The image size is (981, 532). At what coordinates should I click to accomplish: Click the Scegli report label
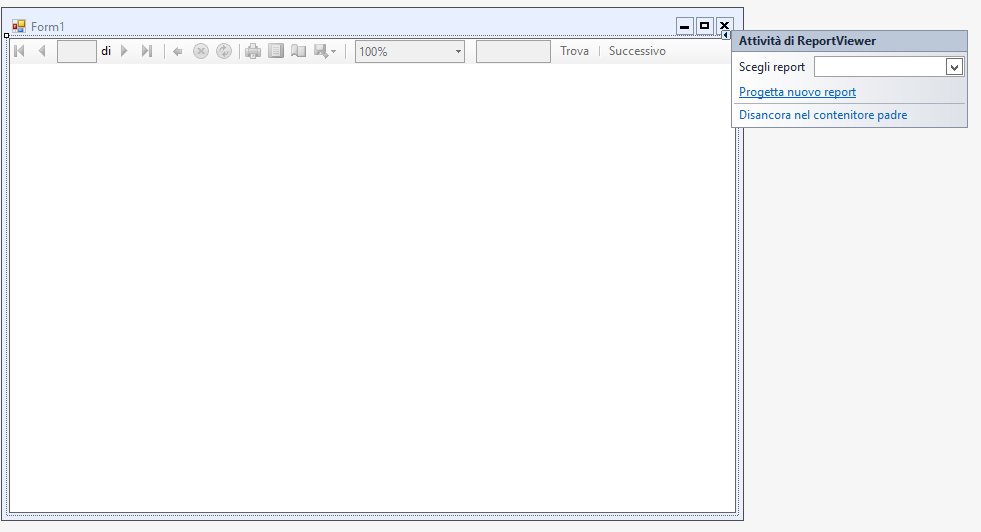[771, 67]
